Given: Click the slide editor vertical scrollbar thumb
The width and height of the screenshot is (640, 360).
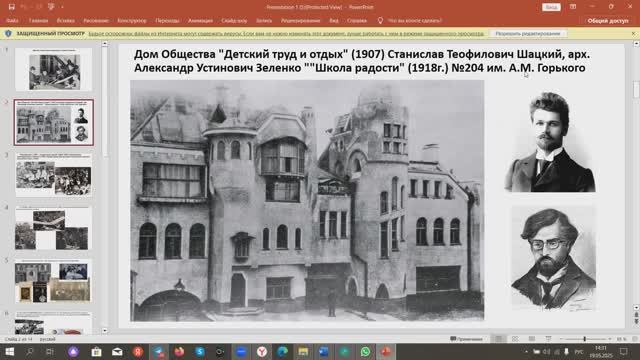Looking at the screenshot, I should click(x=636, y=90).
